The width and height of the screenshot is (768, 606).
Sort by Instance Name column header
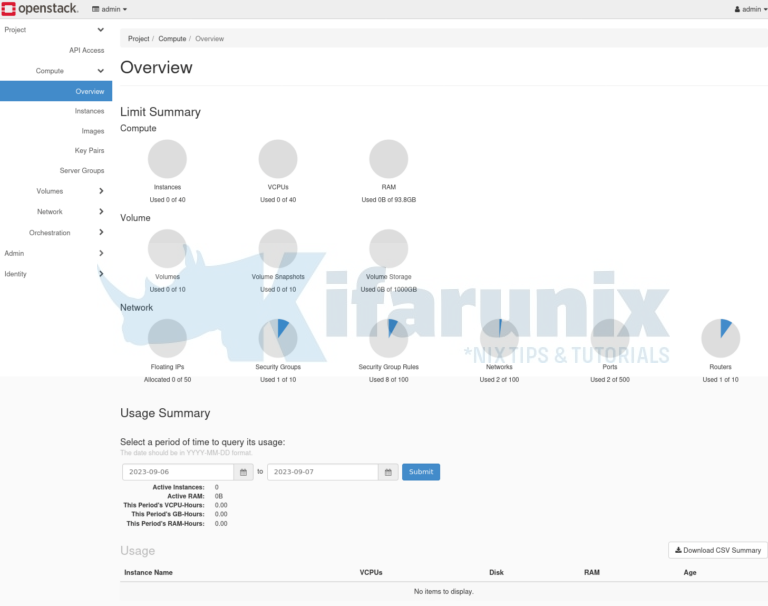(x=148, y=572)
